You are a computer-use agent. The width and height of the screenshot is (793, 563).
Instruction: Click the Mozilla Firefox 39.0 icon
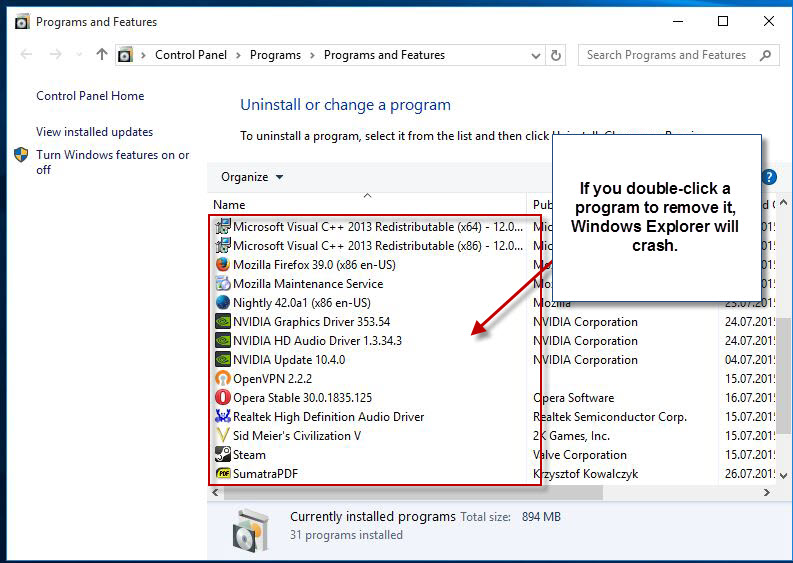(223, 265)
